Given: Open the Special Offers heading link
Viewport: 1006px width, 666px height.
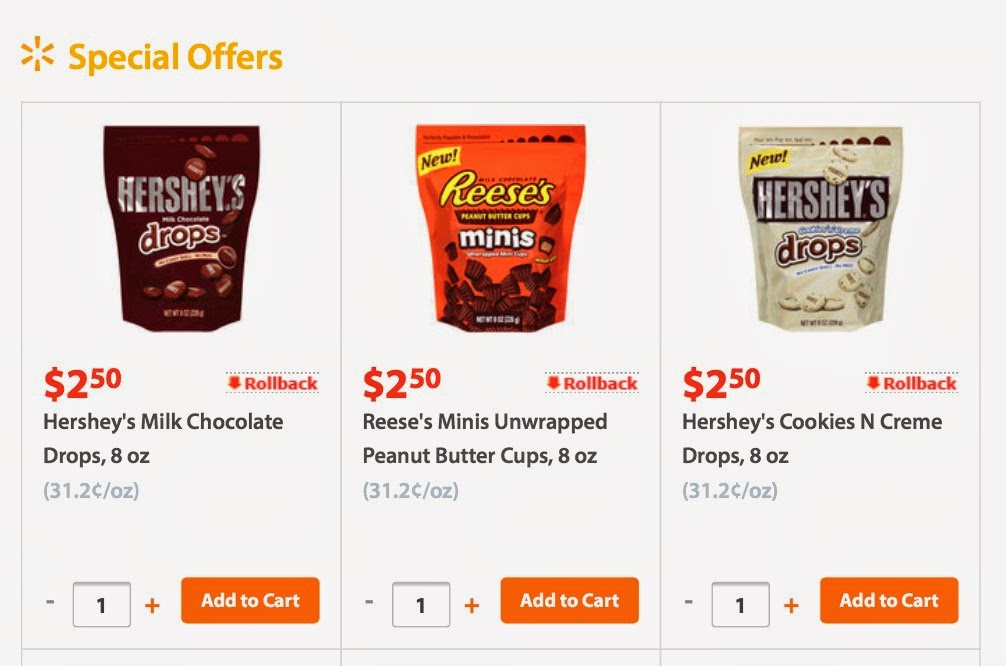Looking at the screenshot, I should (175, 58).
